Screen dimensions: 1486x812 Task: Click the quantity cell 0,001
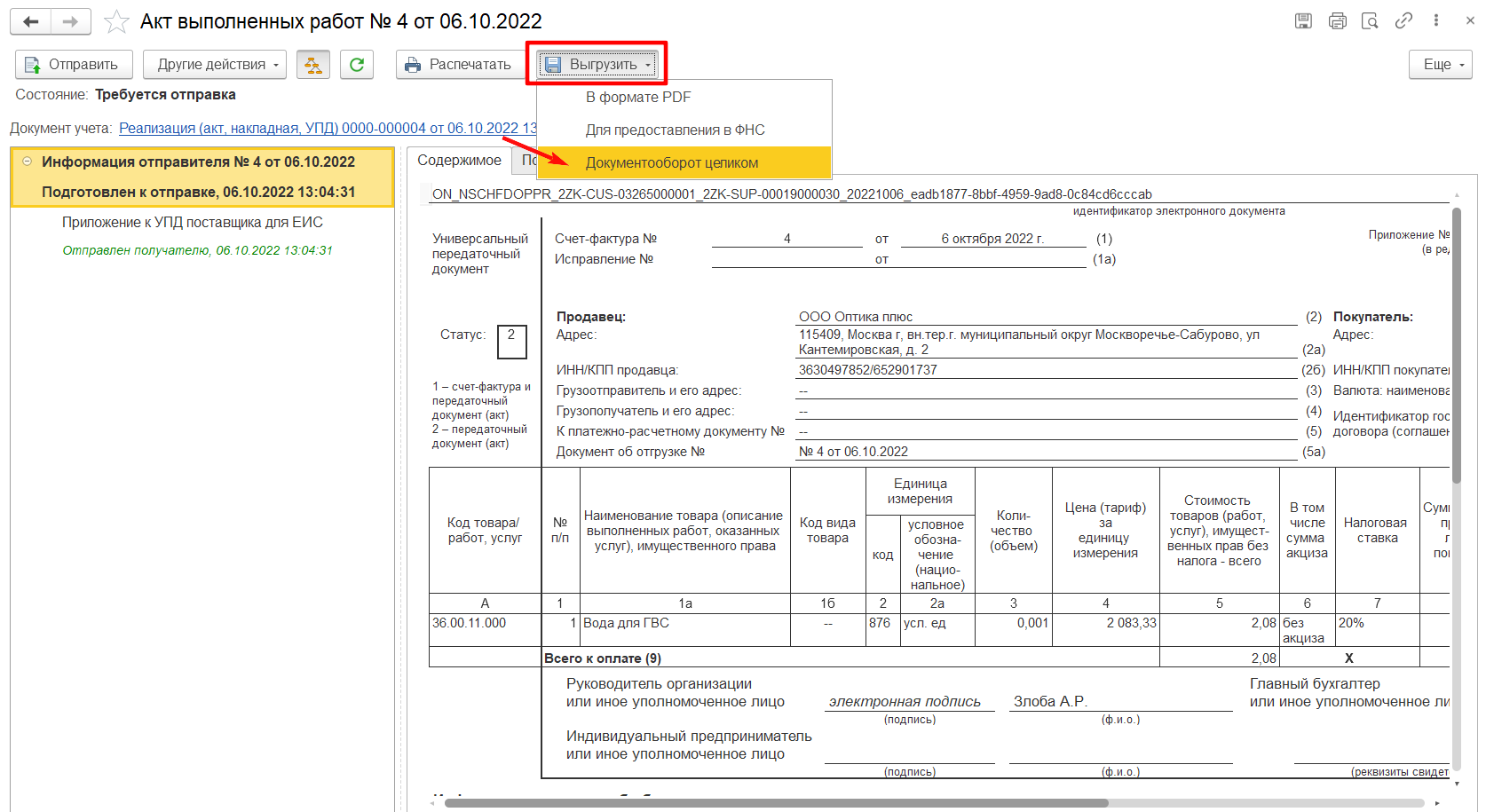(1013, 630)
